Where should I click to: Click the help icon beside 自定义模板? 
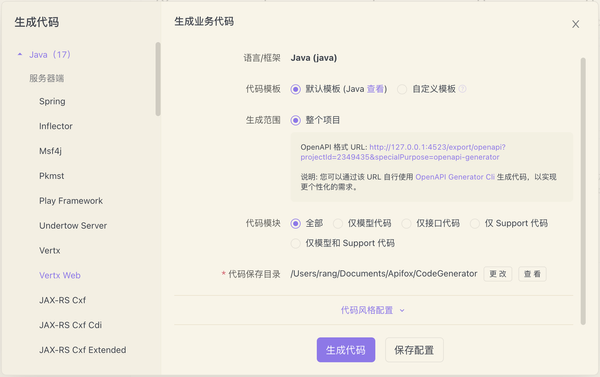462,89
